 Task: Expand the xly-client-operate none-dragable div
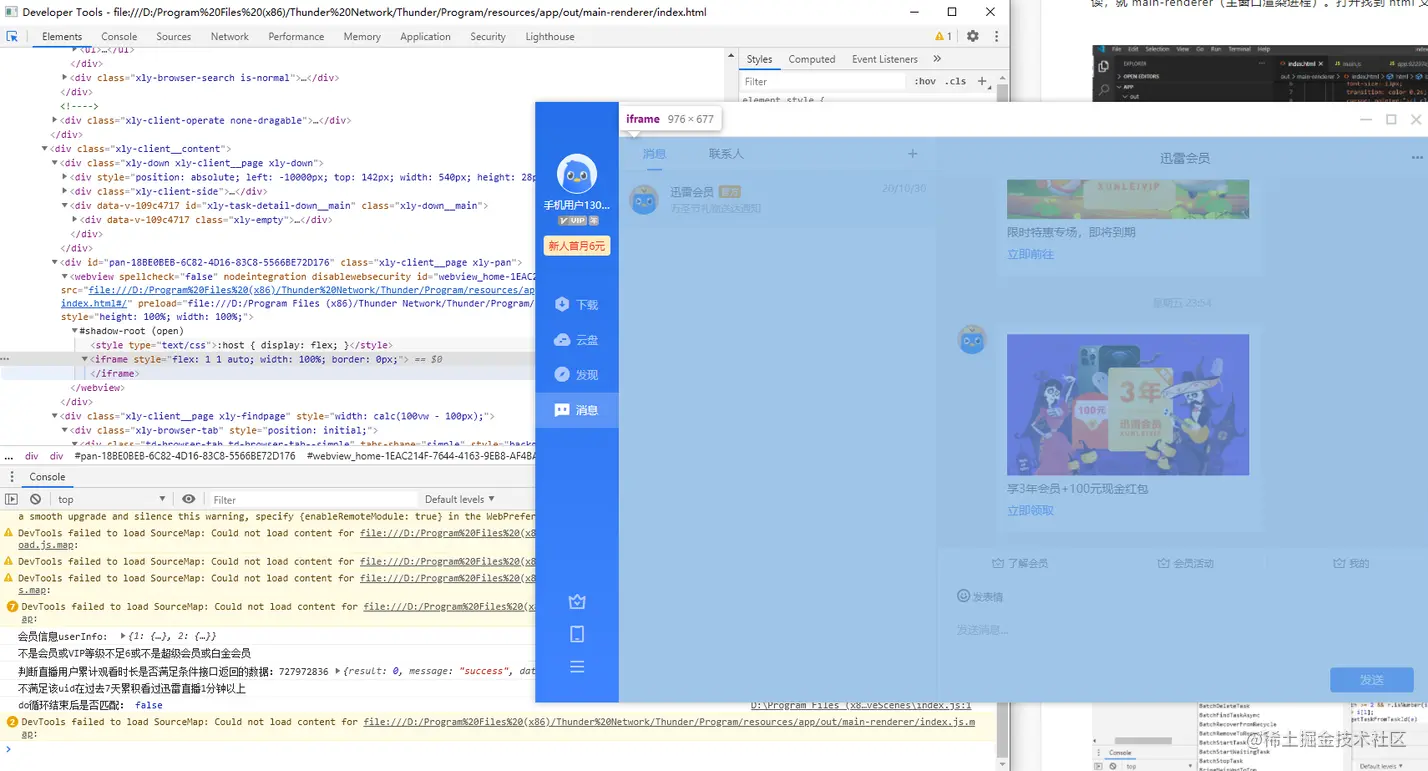pos(55,120)
